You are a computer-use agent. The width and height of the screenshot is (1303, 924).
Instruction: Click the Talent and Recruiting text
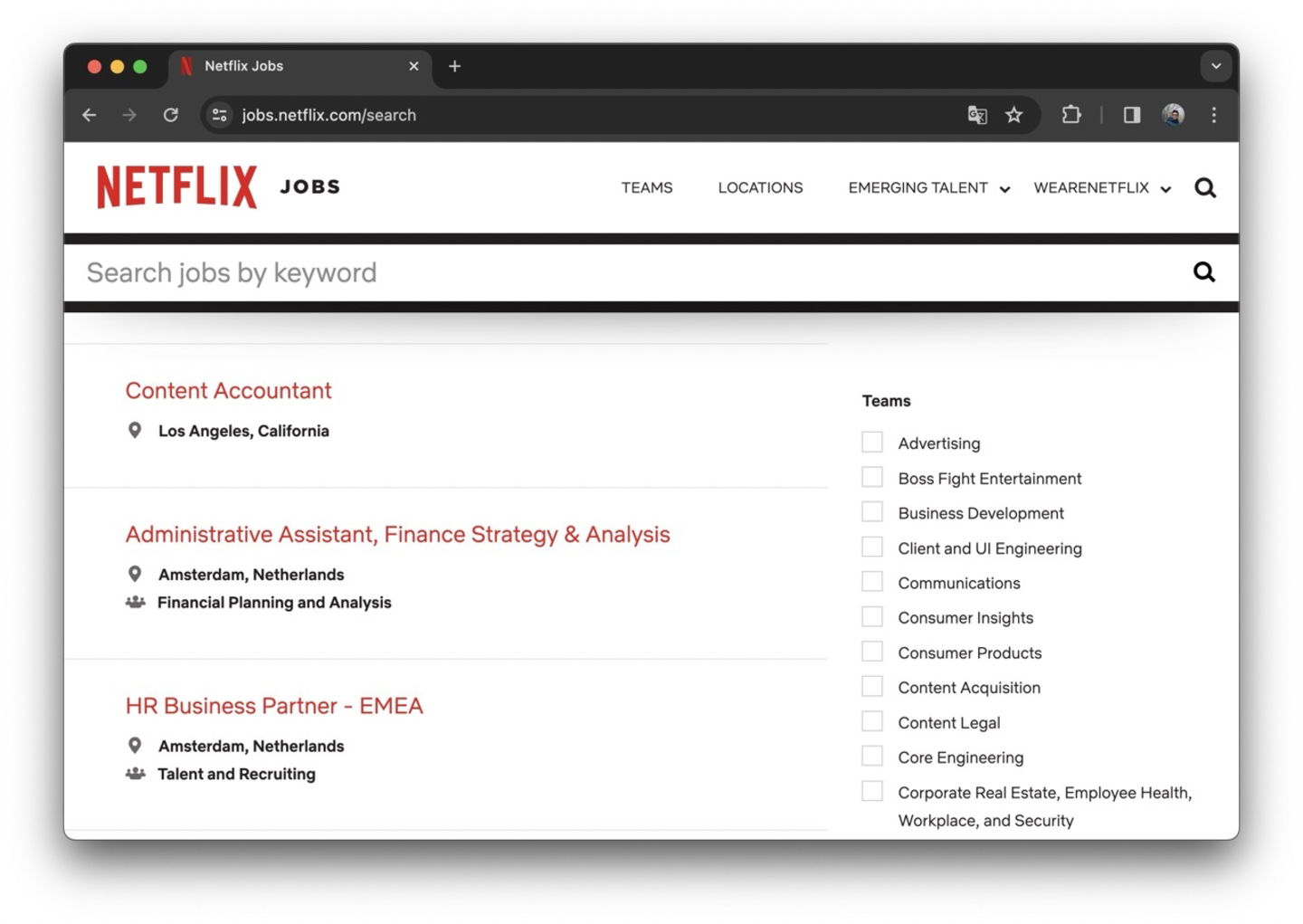coord(236,774)
